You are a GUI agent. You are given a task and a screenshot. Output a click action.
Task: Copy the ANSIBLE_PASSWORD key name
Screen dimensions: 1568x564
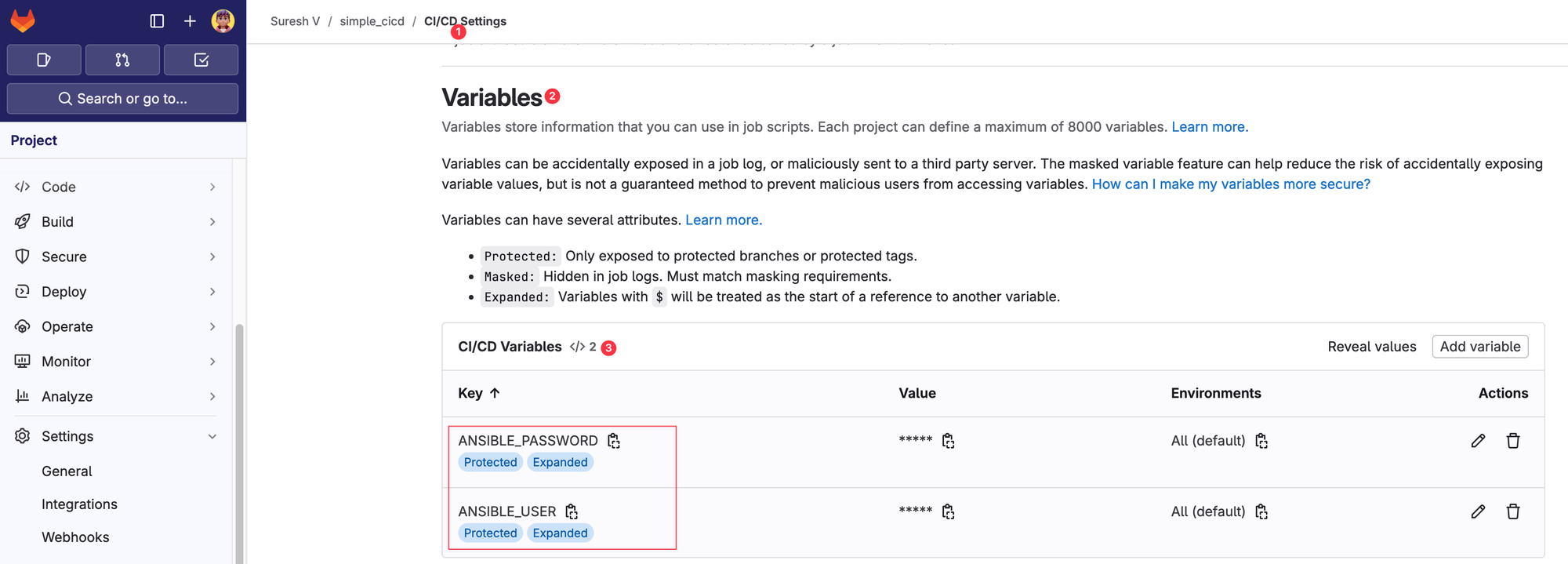click(614, 441)
